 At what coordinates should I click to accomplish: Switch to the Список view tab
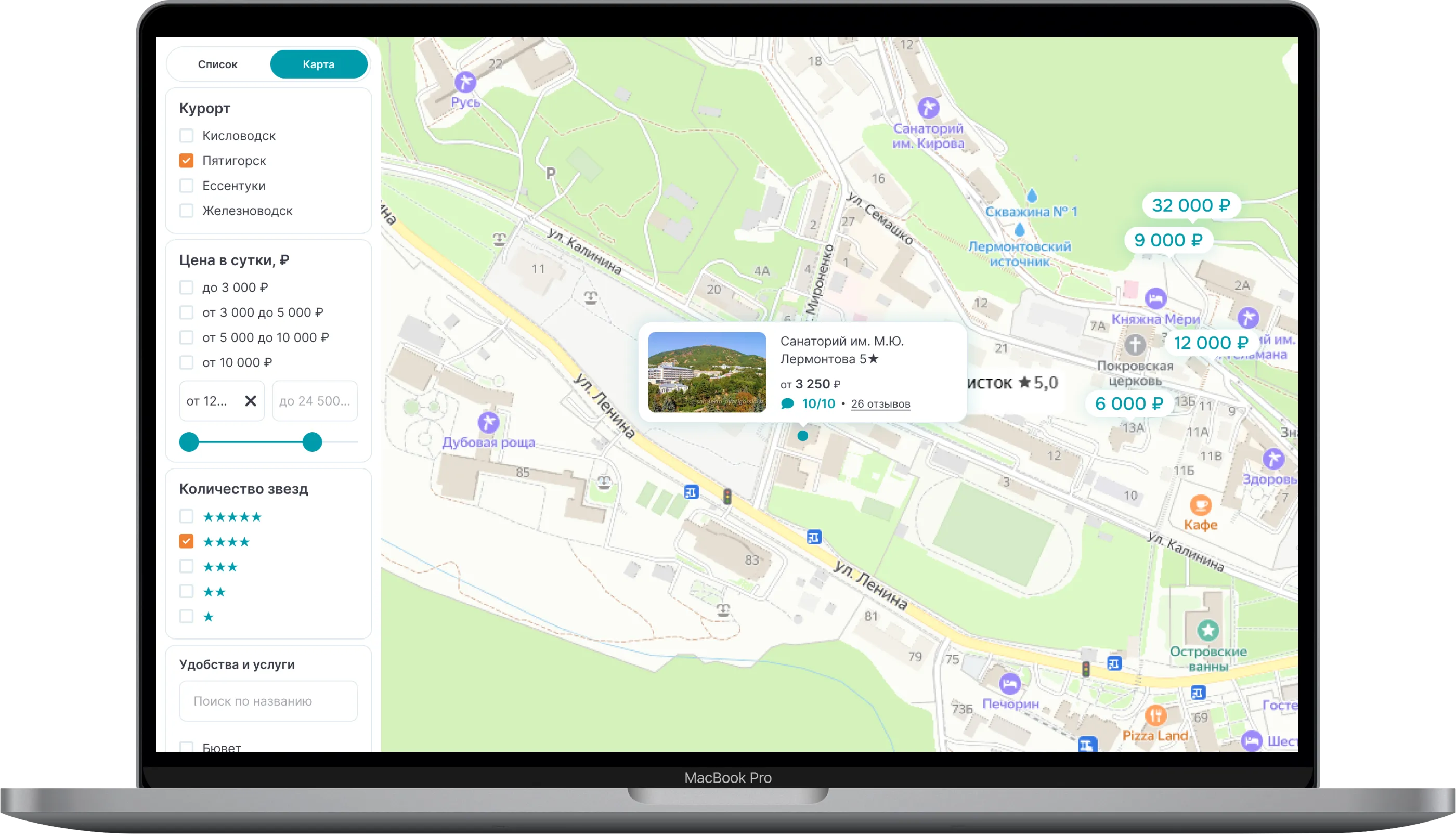tap(218, 64)
